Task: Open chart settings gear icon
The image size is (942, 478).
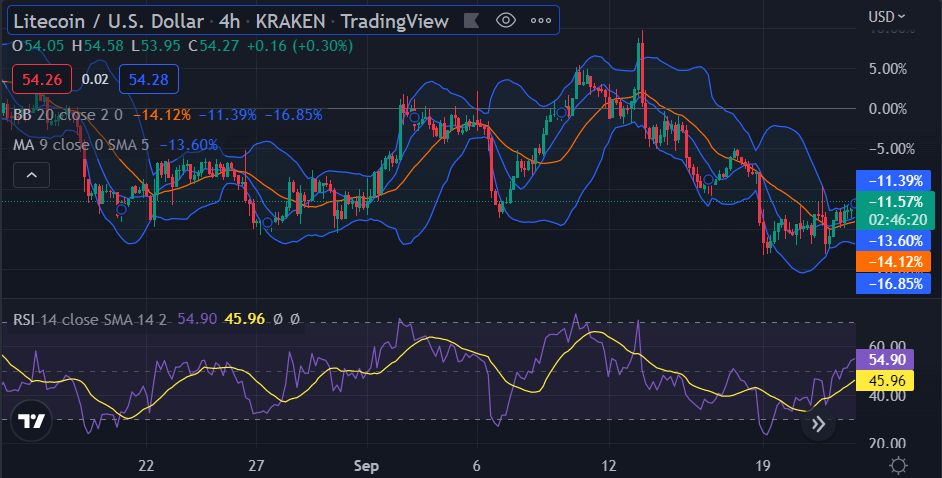Action: [x=898, y=465]
